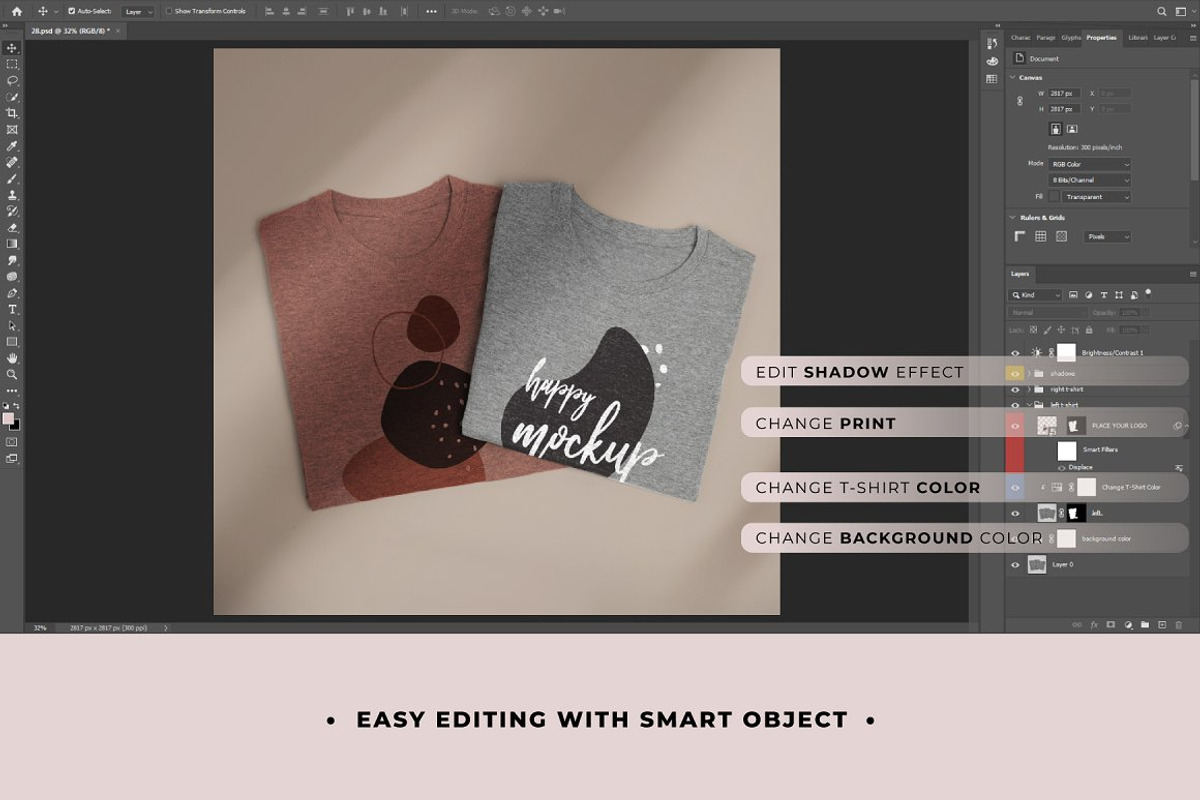Enable Show Transform Controls checkbox

coord(169,11)
